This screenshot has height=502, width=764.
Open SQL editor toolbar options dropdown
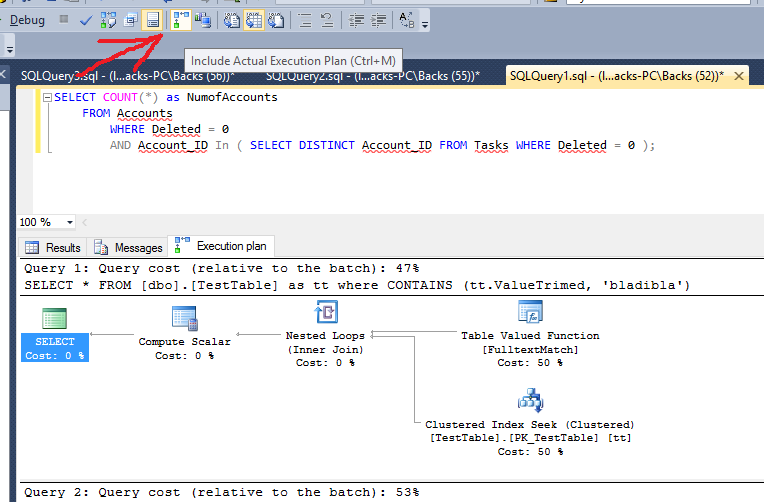pyautogui.click(x=425, y=24)
